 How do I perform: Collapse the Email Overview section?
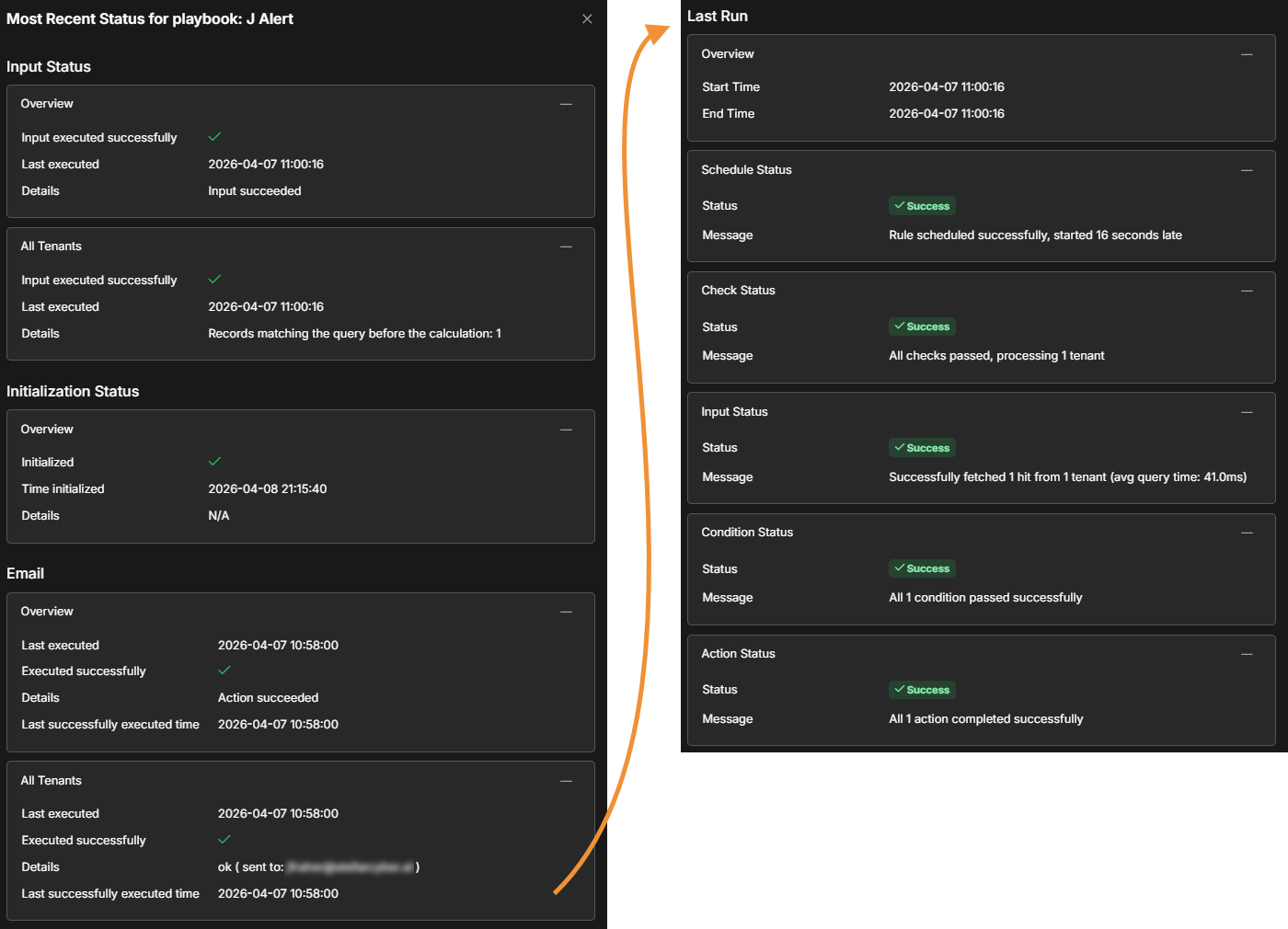pos(566,612)
